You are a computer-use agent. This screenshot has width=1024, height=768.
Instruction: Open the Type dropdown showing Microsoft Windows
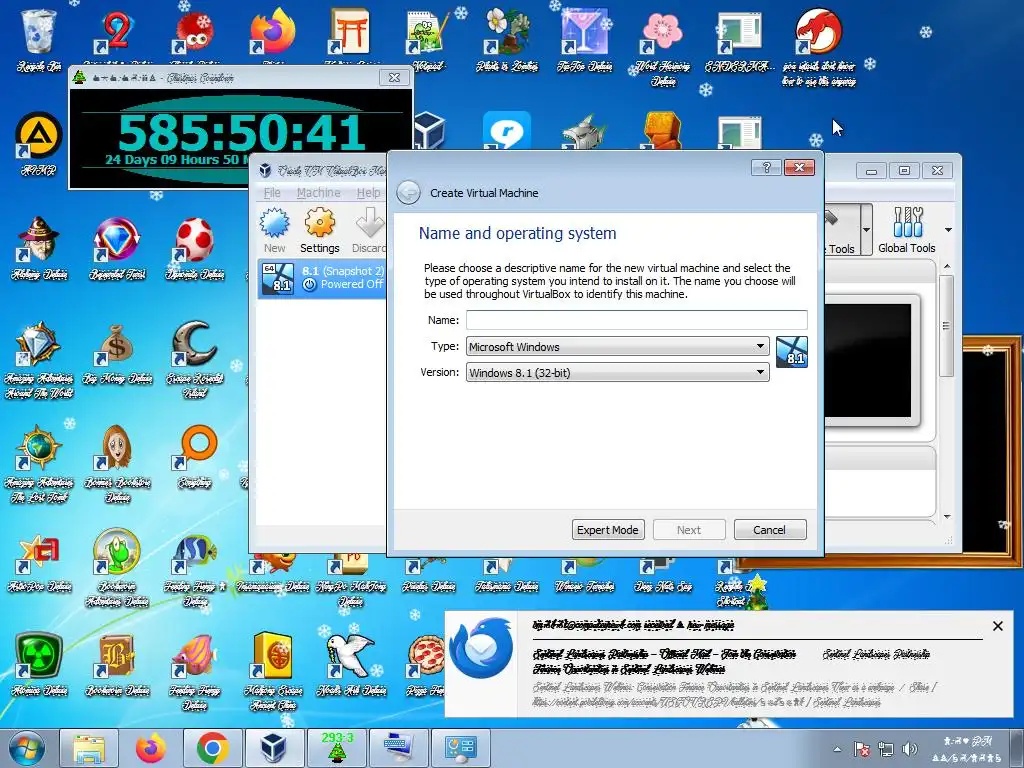pos(617,347)
